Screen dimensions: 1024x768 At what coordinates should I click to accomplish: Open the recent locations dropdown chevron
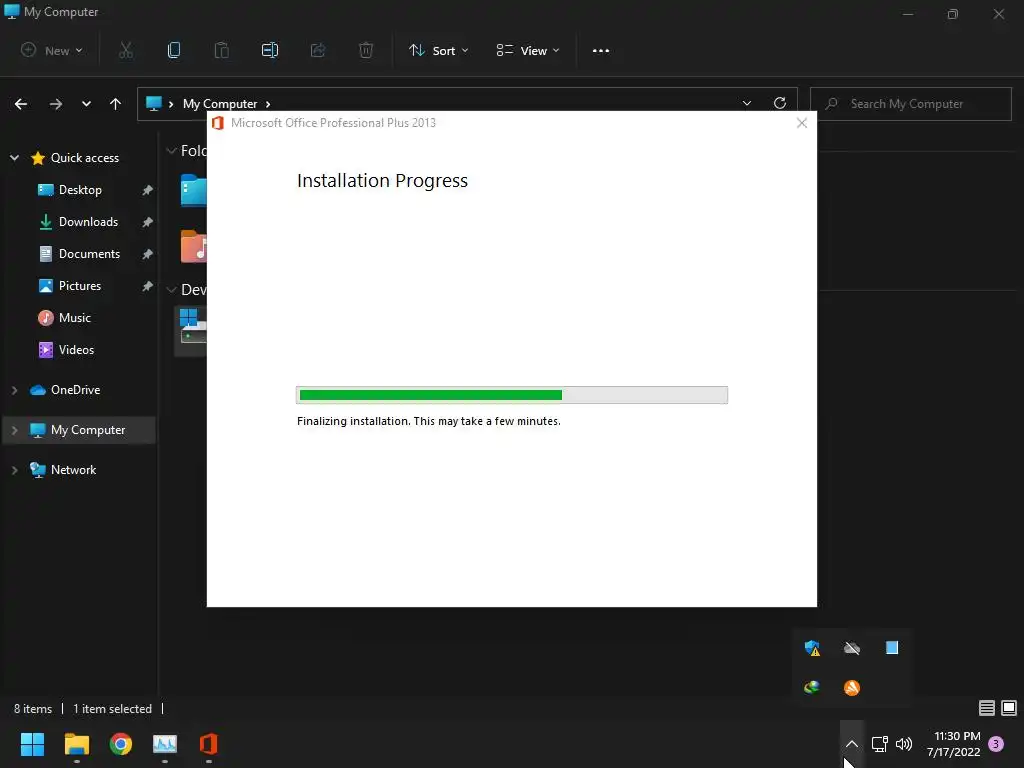click(x=86, y=104)
